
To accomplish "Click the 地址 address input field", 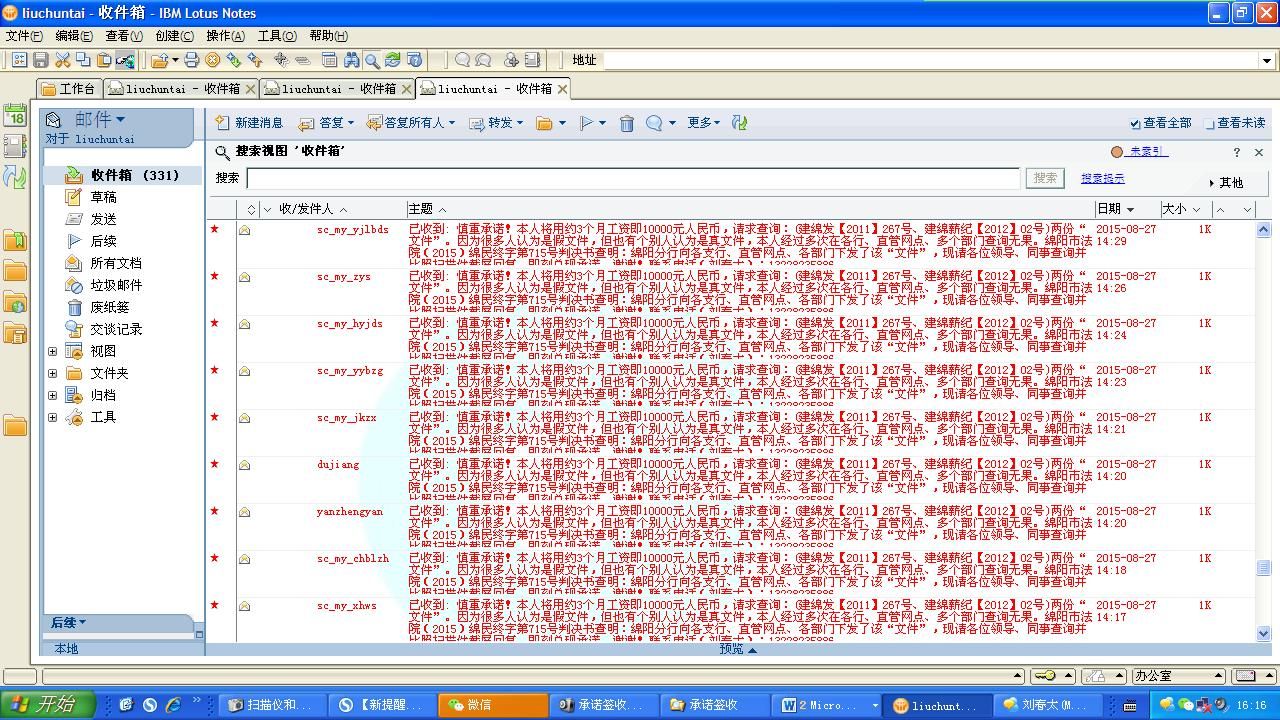I will click(930, 60).
